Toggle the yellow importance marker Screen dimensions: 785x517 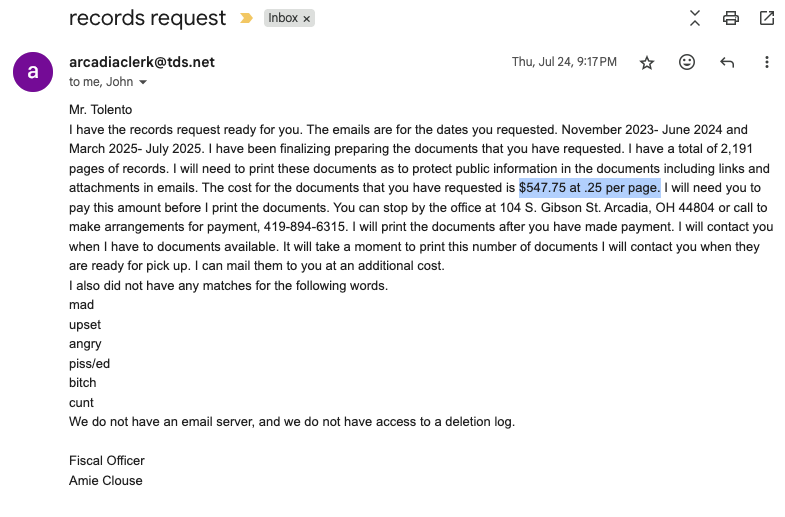246,18
